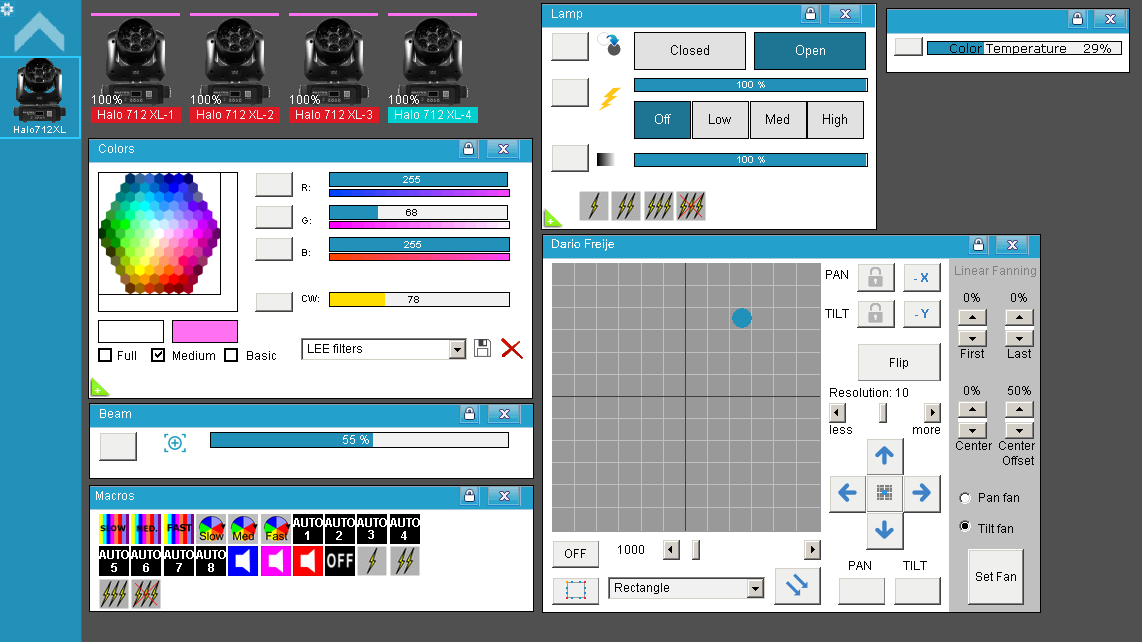Screen dimensions: 1142x642
Task: Click crossed-out lightning macro in Macros panel
Action: coord(146,594)
